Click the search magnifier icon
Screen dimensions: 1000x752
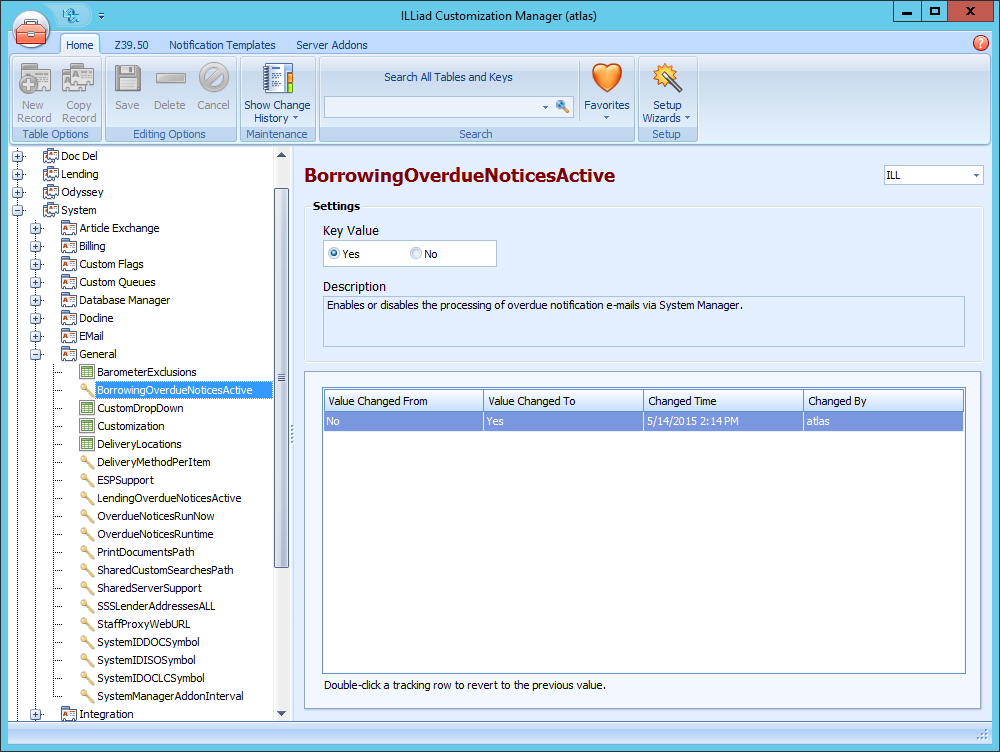[x=562, y=106]
